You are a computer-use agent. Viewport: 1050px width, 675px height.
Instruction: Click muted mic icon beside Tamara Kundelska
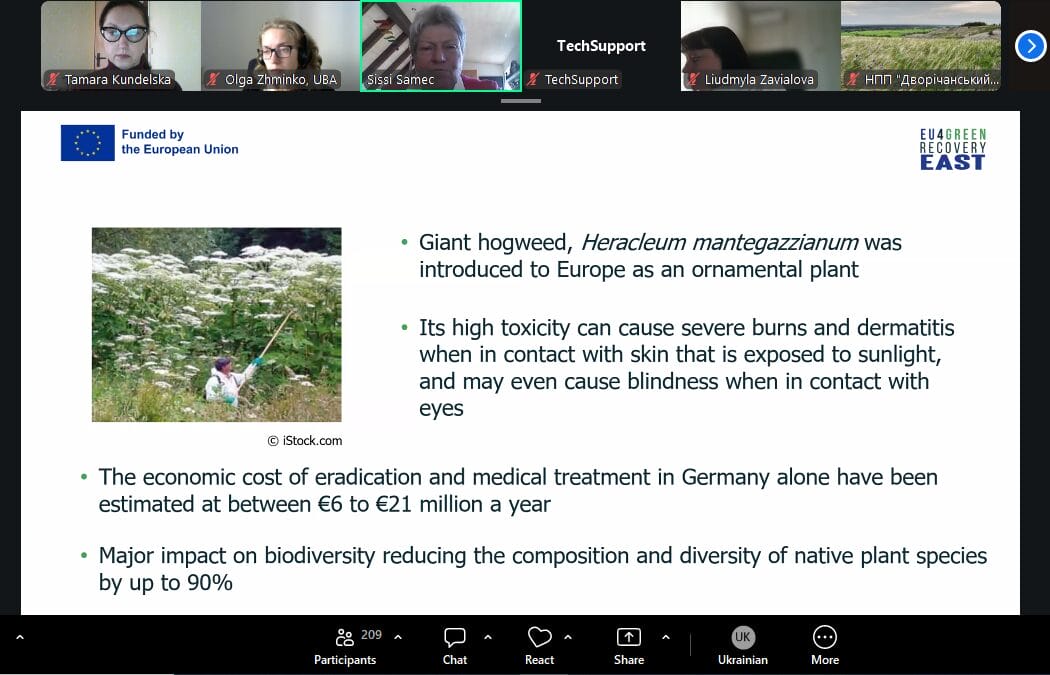tap(53, 80)
